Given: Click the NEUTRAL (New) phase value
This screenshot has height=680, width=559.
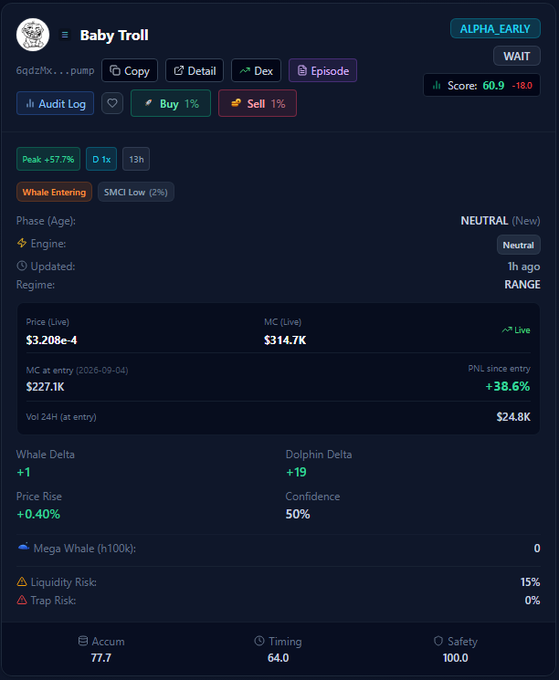Looking at the screenshot, I should pos(500,221).
